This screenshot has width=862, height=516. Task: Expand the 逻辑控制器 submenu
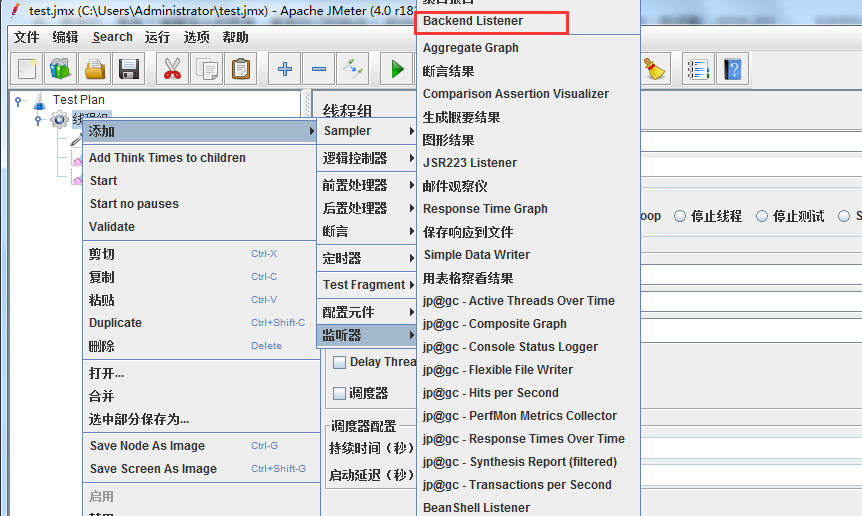point(366,158)
